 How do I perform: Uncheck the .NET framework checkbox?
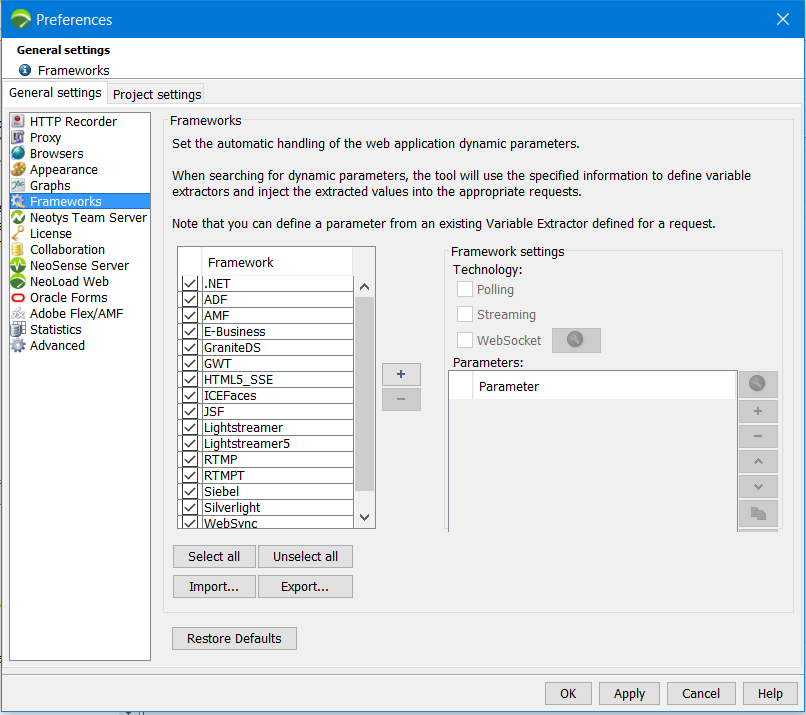(189, 284)
